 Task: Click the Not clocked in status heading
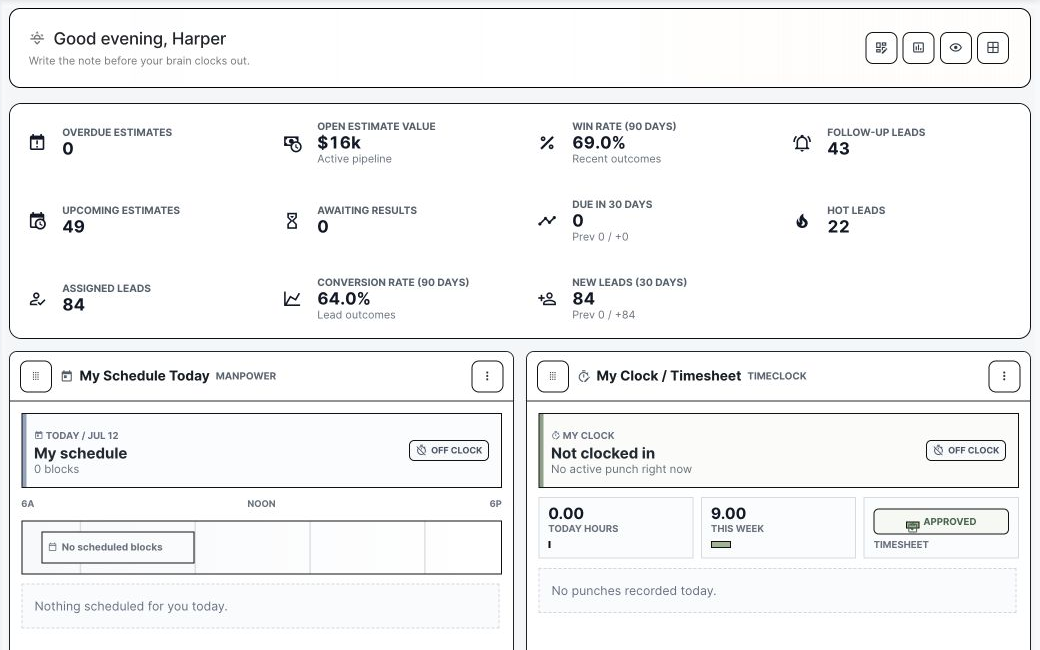click(603, 454)
